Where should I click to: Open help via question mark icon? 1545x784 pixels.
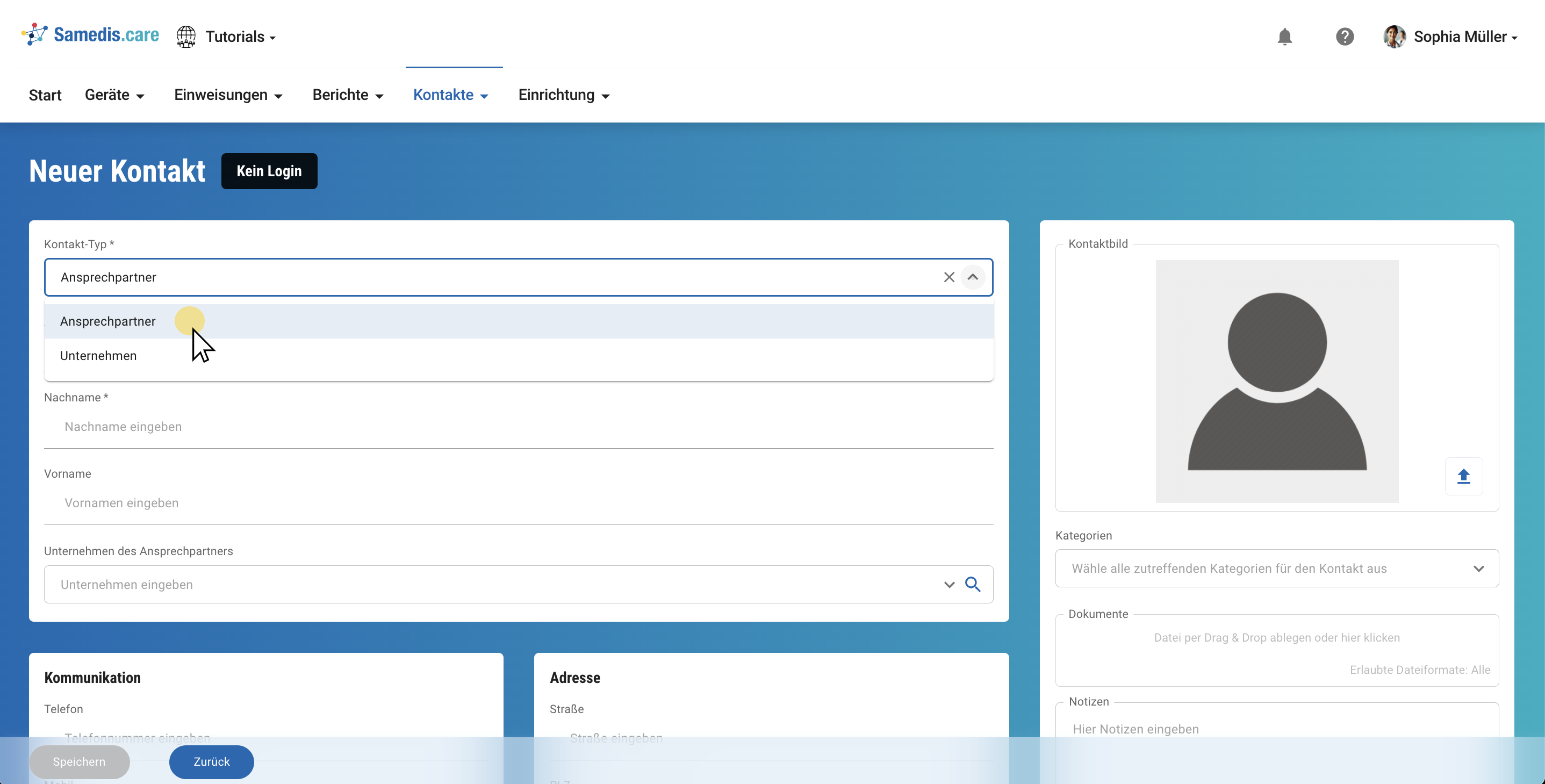(x=1344, y=37)
